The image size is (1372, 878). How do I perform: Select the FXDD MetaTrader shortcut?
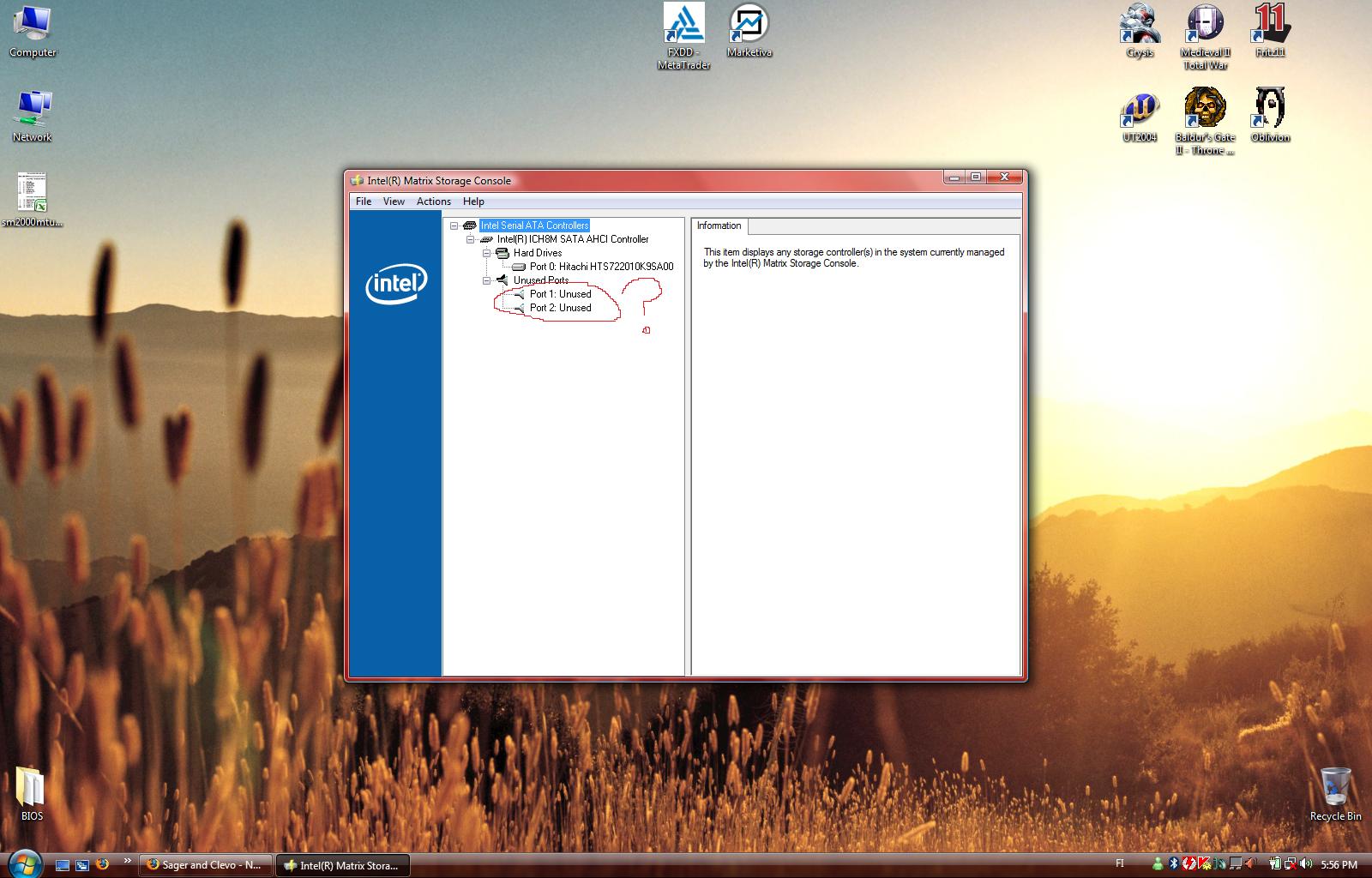pos(683,36)
